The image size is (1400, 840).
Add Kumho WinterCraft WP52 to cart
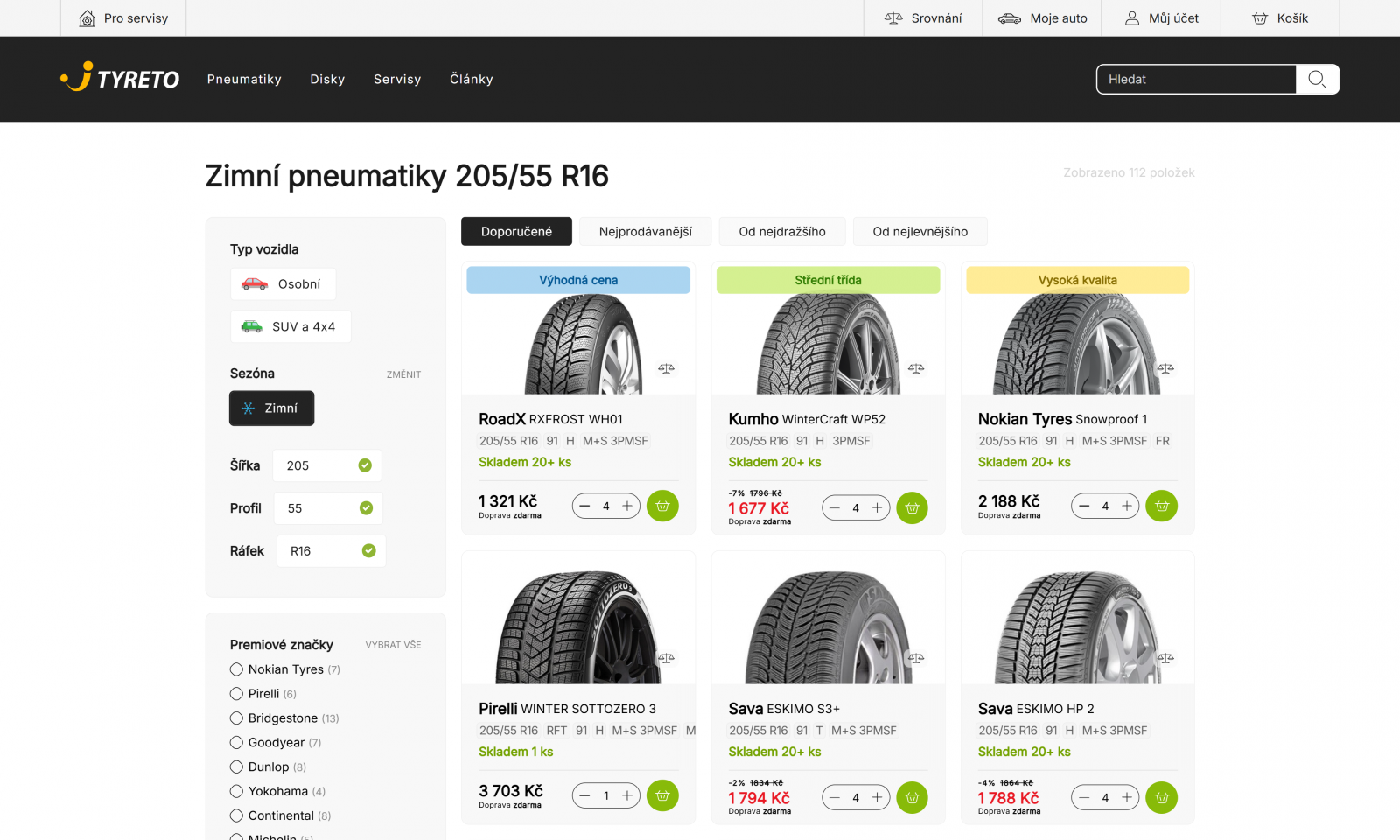pyautogui.click(x=912, y=507)
